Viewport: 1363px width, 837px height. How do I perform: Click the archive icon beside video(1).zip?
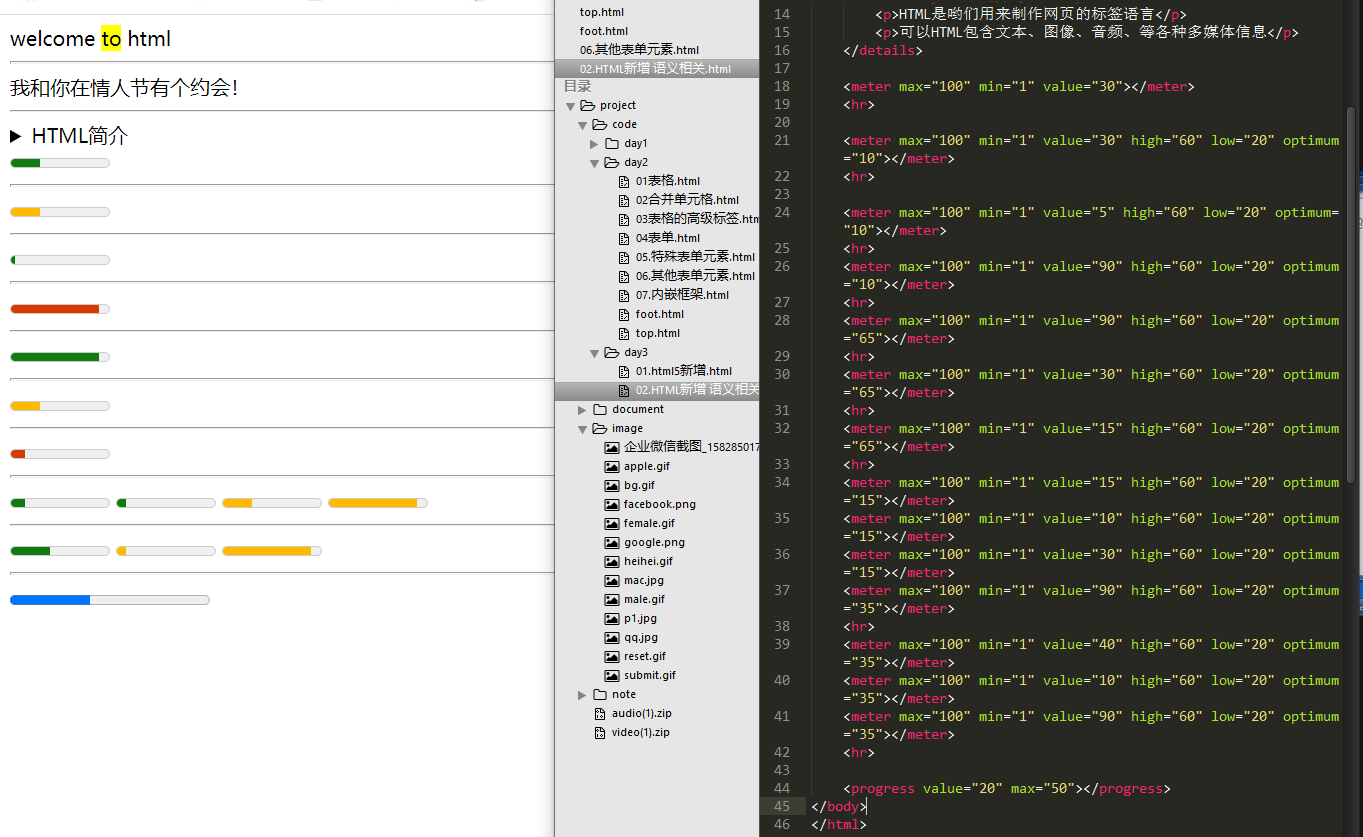pos(600,732)
